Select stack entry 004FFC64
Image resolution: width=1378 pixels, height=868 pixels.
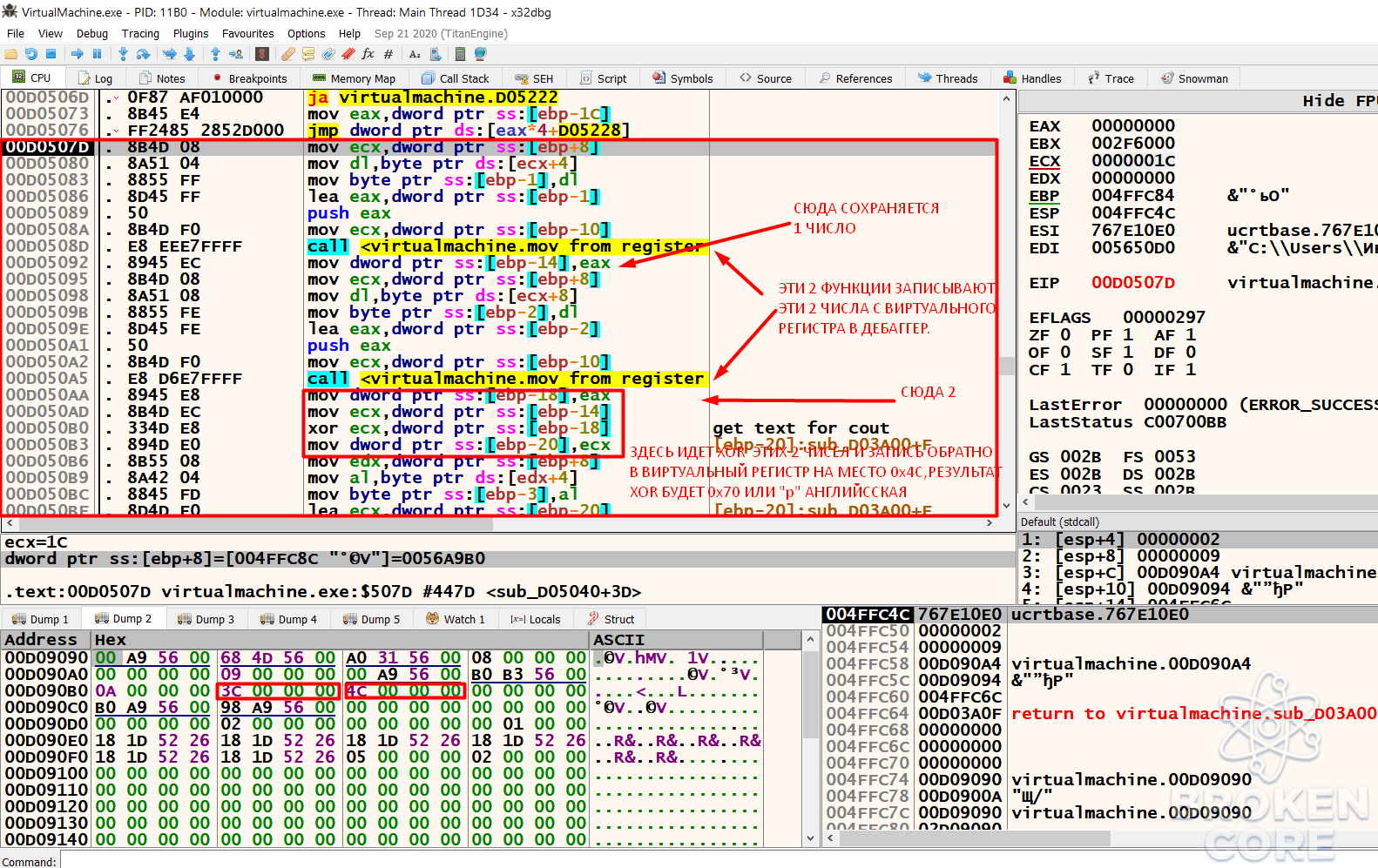(x=1099, y=713)
